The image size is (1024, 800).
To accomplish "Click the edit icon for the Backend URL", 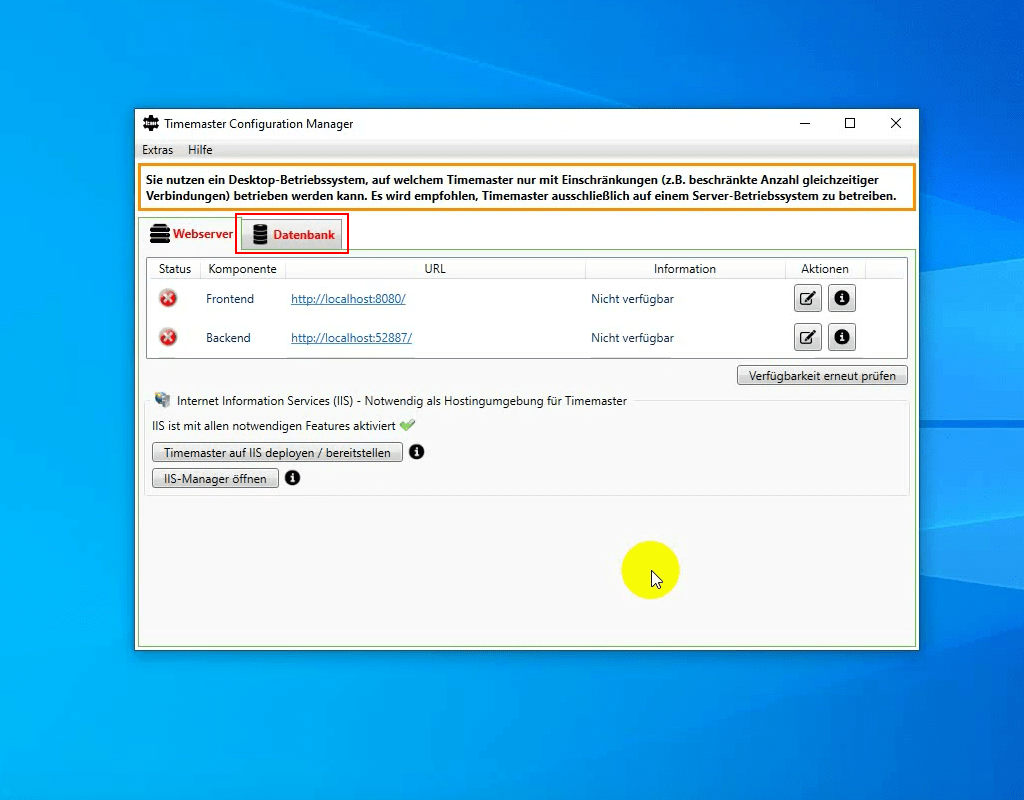I will click(x=807, y=337).
